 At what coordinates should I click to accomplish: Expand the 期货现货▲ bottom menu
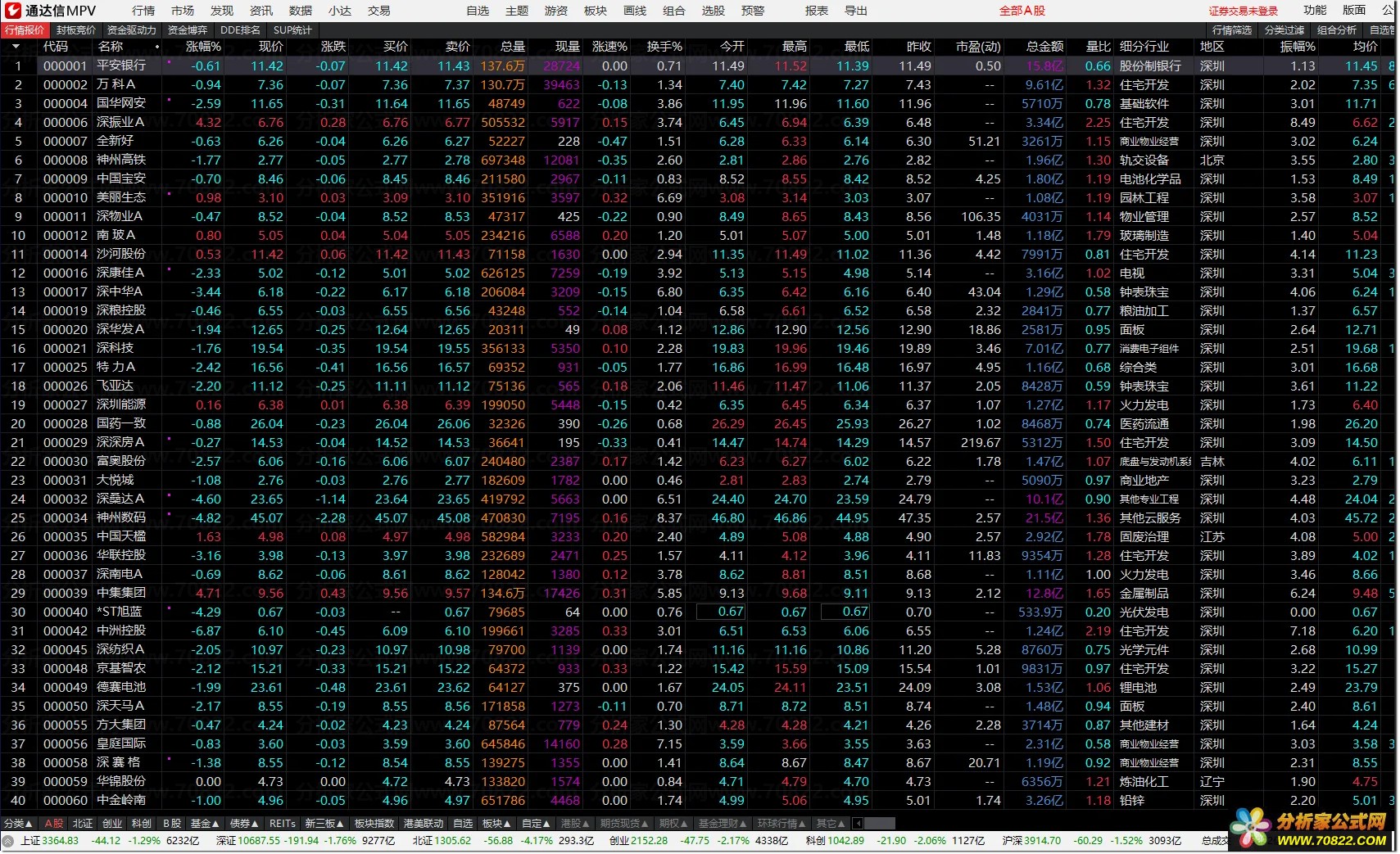[x=625, y=823]
